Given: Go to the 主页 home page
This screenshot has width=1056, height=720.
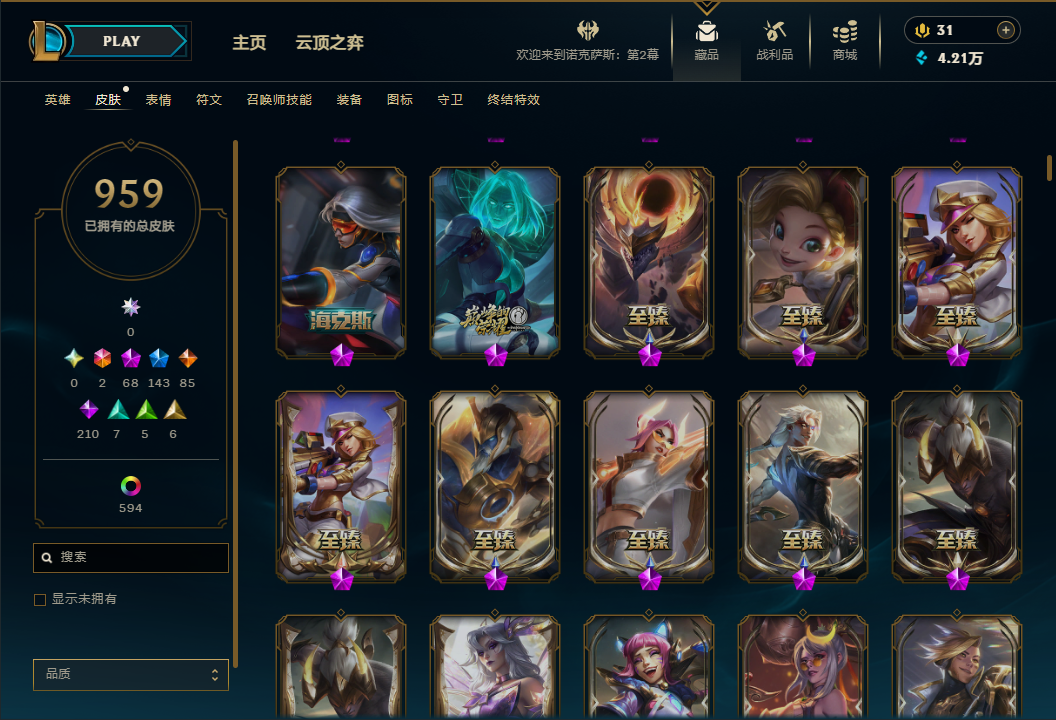Looking at the screenshot, I should click(249, 42).
